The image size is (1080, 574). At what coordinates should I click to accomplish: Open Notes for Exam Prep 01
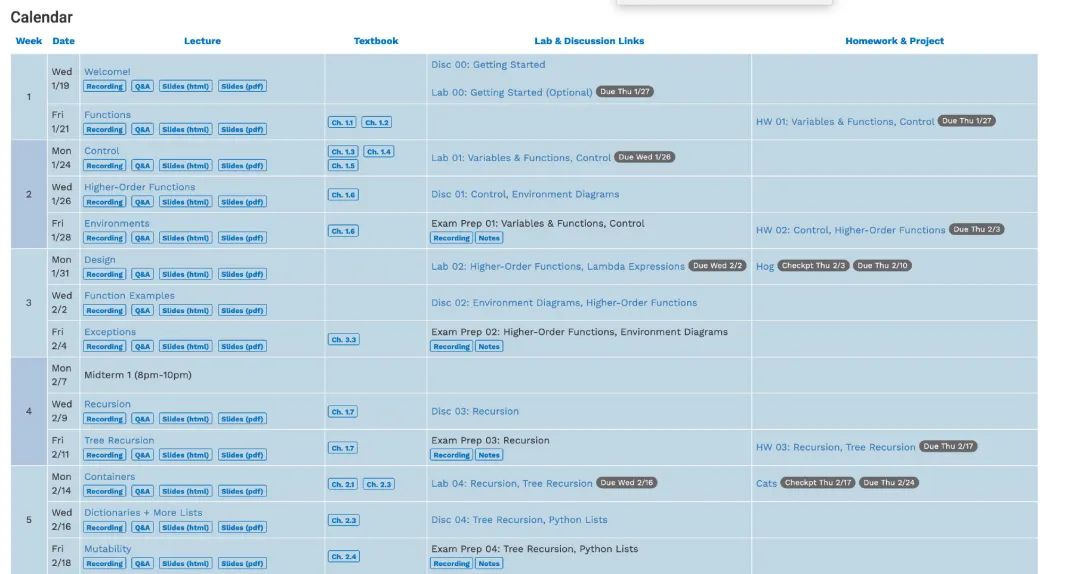(x=489, y=238)
